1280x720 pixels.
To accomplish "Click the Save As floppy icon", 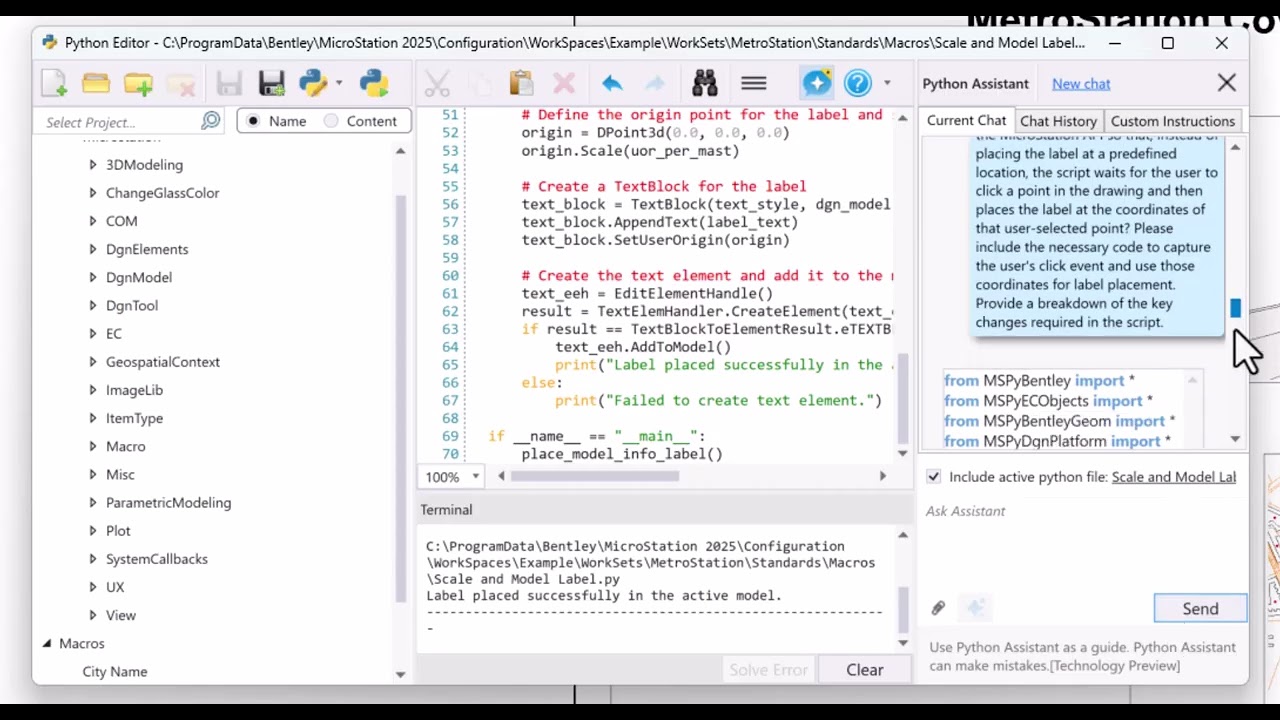I will click(x=272, y=83).
